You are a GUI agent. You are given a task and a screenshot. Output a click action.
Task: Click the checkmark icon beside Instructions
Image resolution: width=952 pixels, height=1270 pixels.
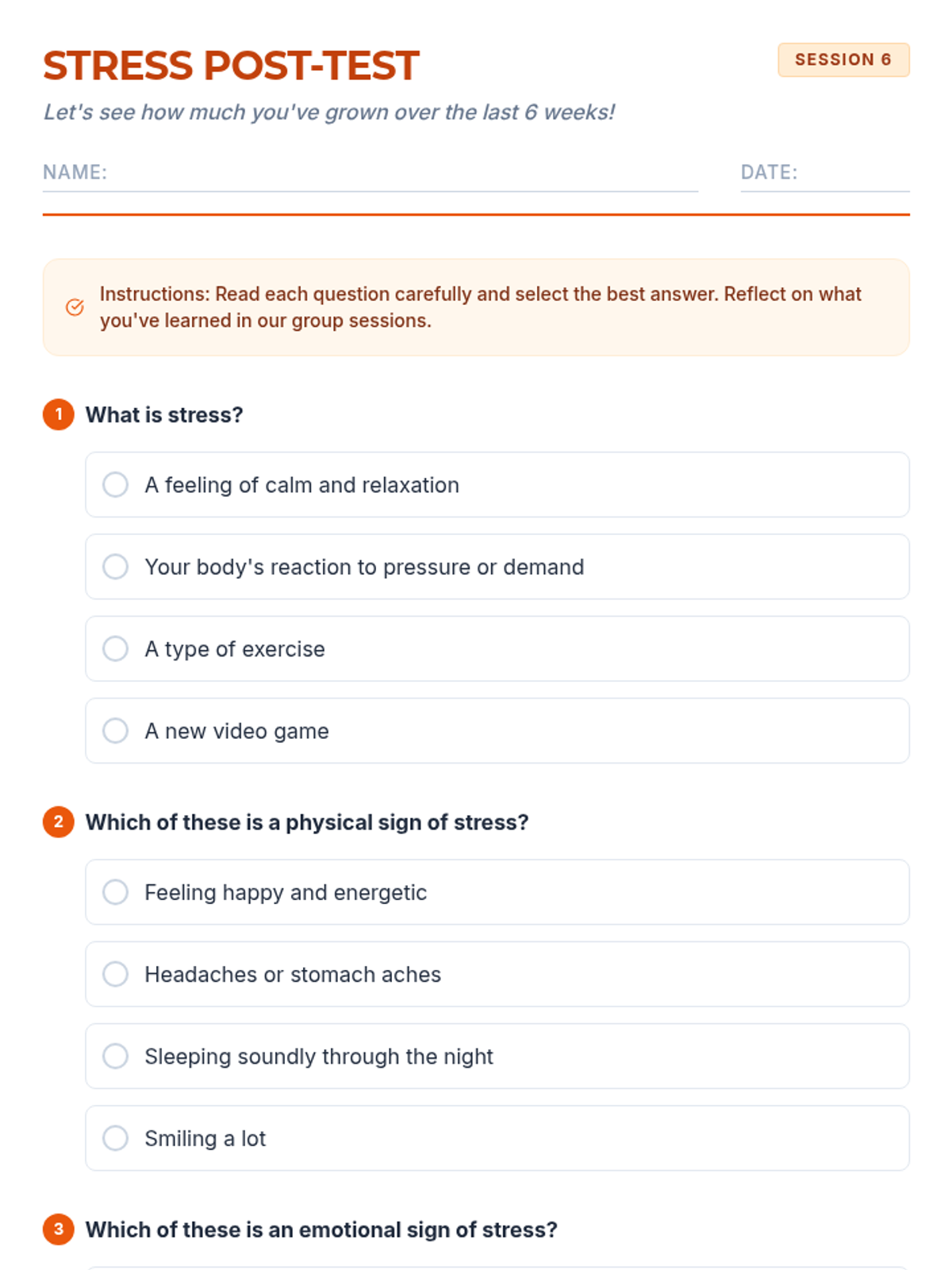(x=75, y=307)
